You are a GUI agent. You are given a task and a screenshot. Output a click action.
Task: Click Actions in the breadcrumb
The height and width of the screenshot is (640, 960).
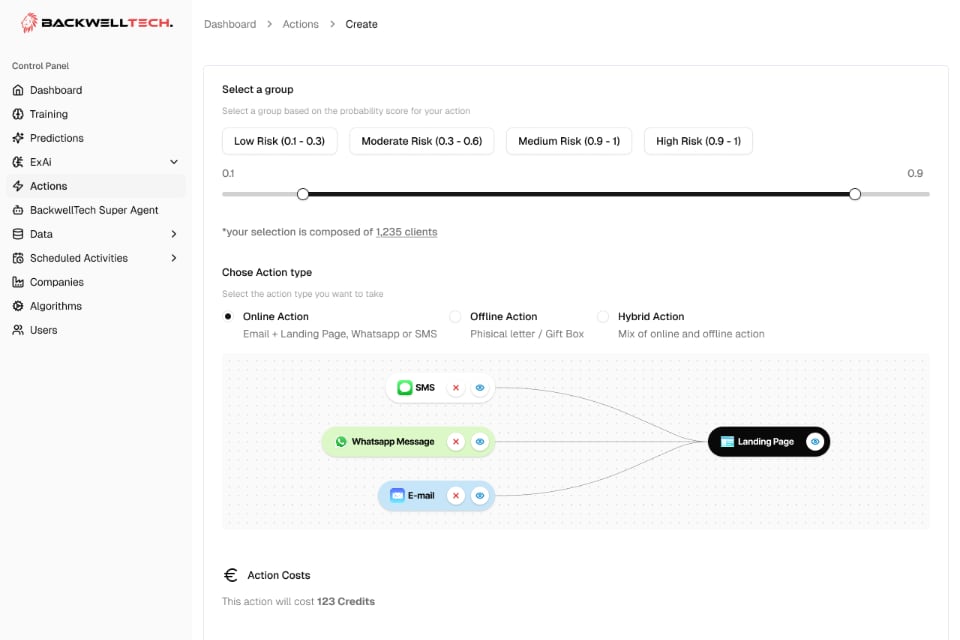(301, 24)
